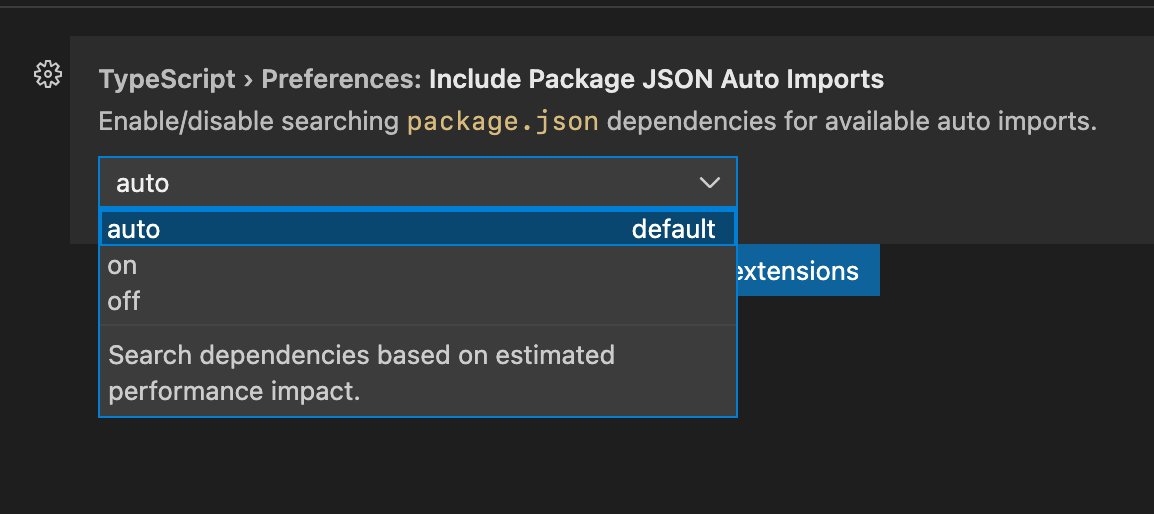Collapse the auto imports dropdown box
This screenshot has width=1154, height=514.
coord(417,182)
